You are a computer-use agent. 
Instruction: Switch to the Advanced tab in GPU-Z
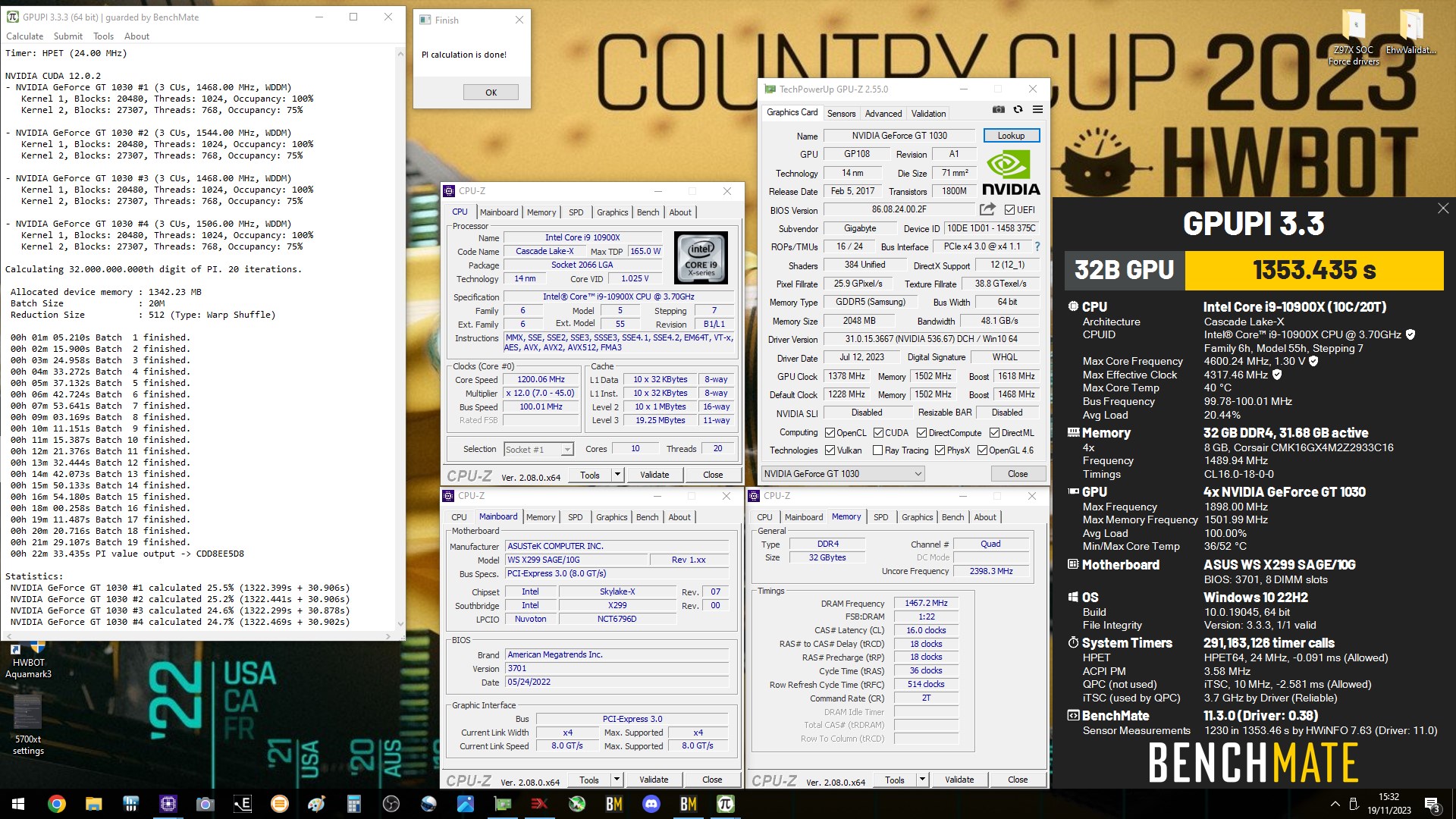pyautogui.click(x=883, y=114)
